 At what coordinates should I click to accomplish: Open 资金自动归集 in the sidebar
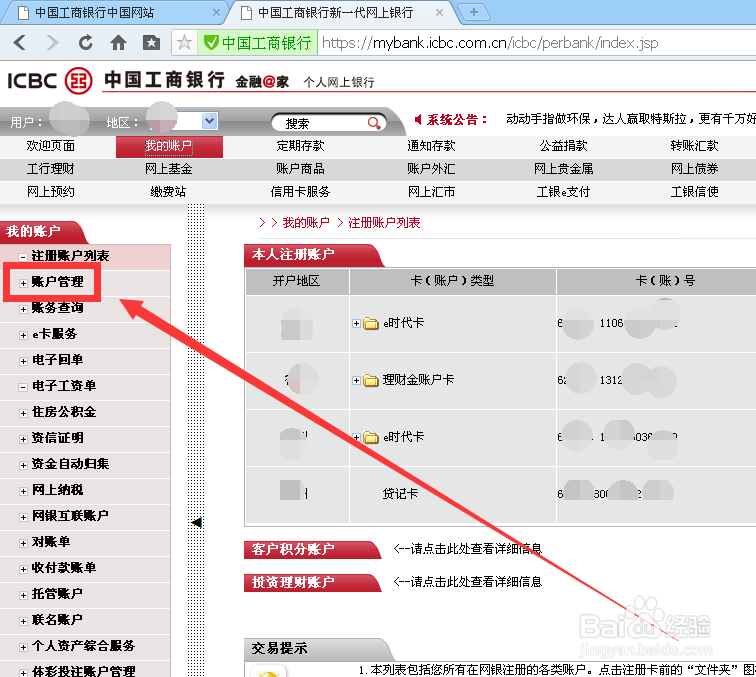coord(70,464)
